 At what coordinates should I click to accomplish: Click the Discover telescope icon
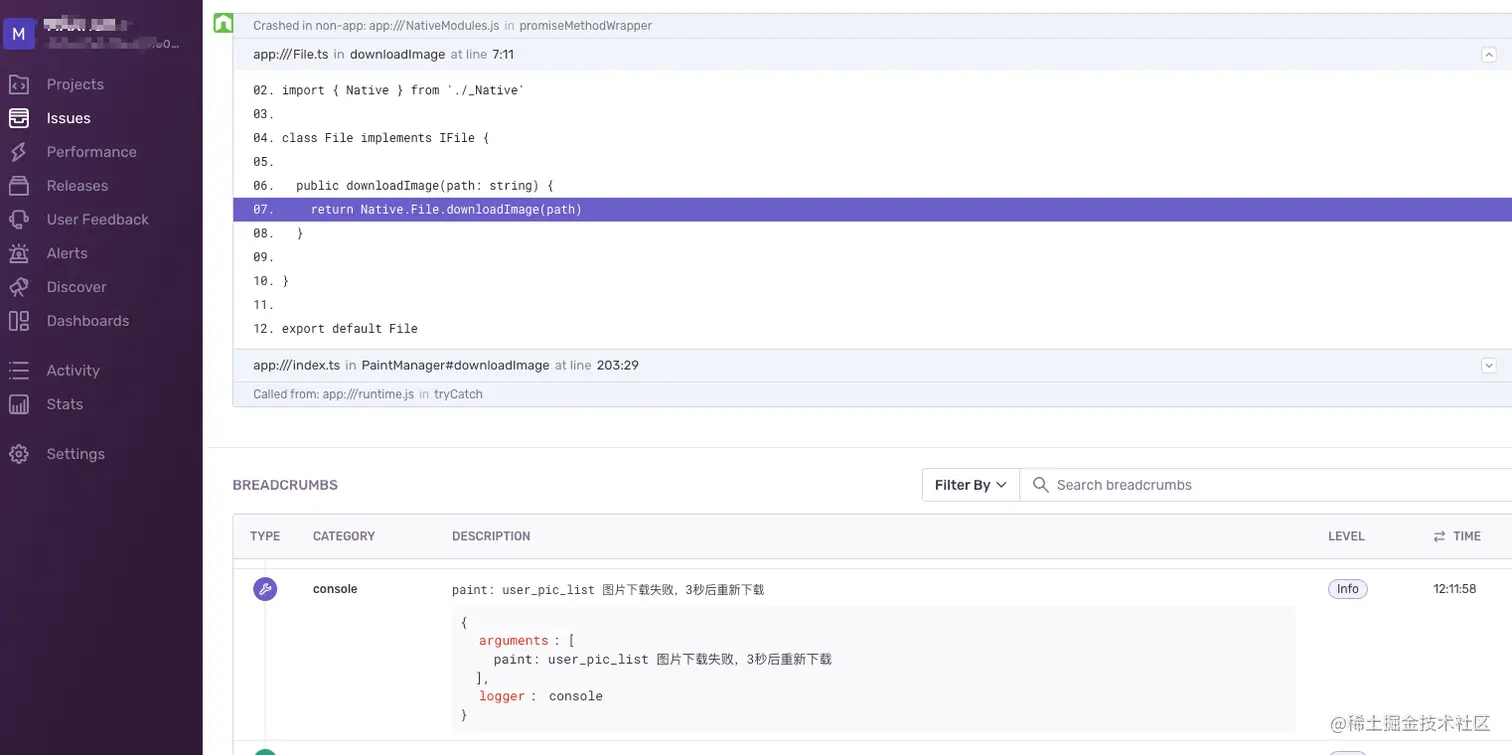point(19,287)
